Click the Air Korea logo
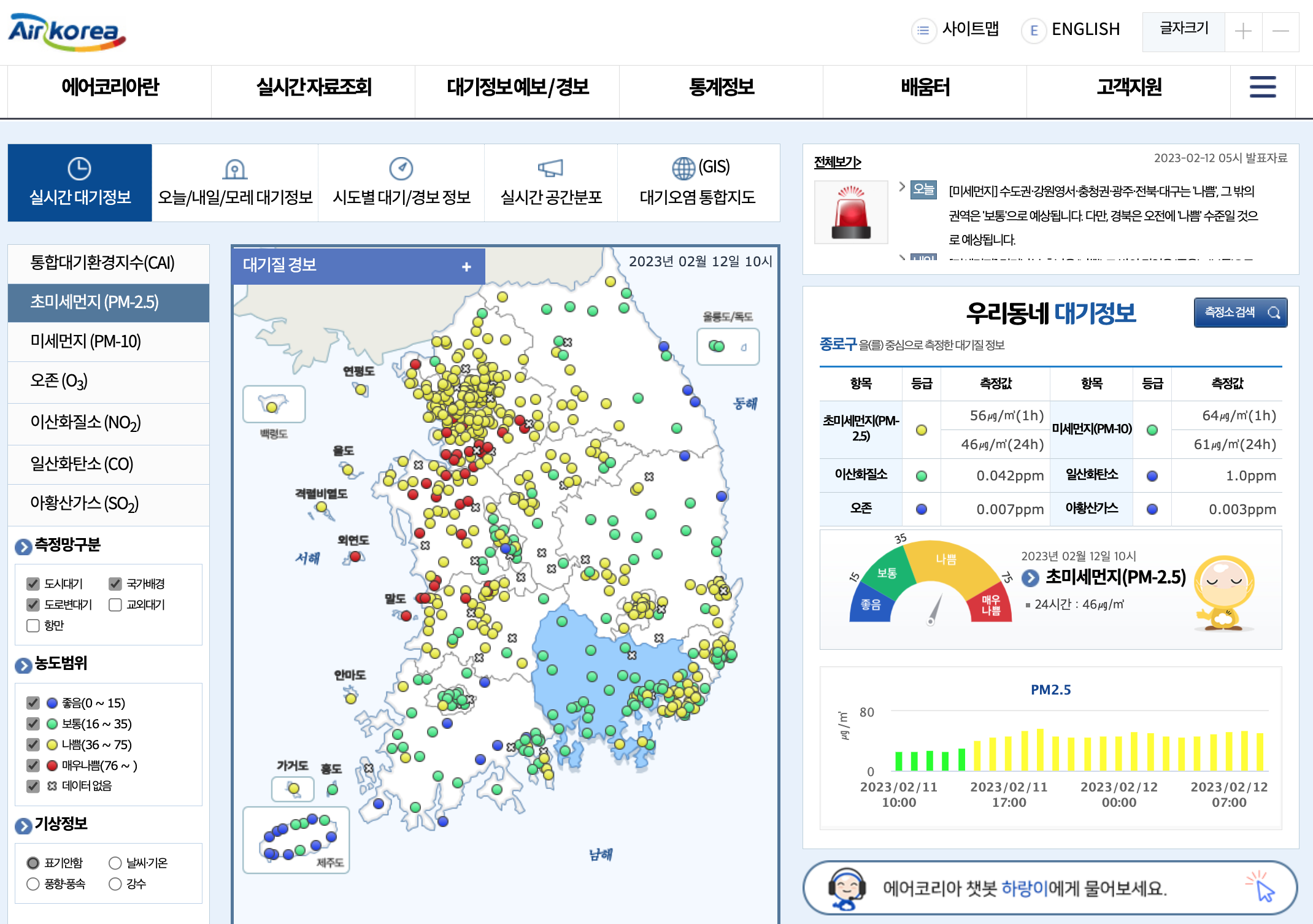1313x924 pixels. 66,32
